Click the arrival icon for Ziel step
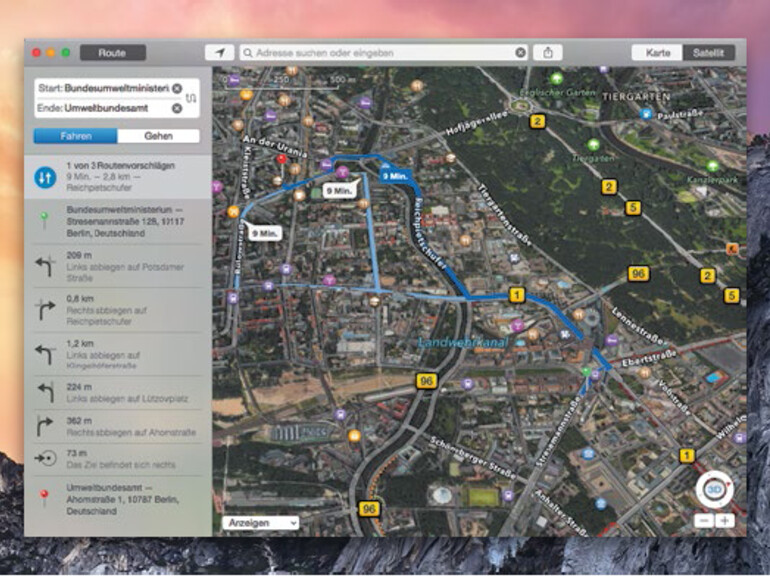Screen dimensions: 770x578 45,458
